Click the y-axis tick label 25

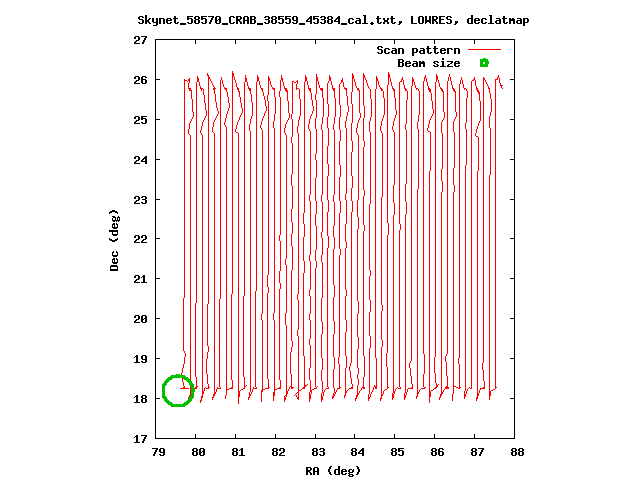coord(140,120)
